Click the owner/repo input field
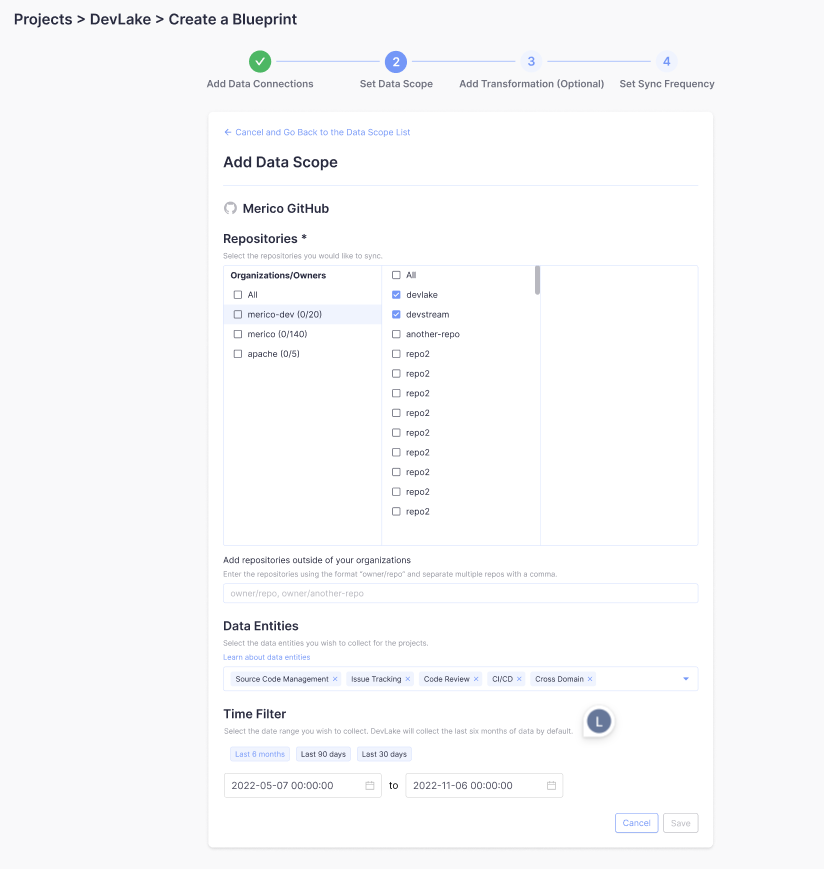Screen dimensions: 824x869 (x=460, y=593)
